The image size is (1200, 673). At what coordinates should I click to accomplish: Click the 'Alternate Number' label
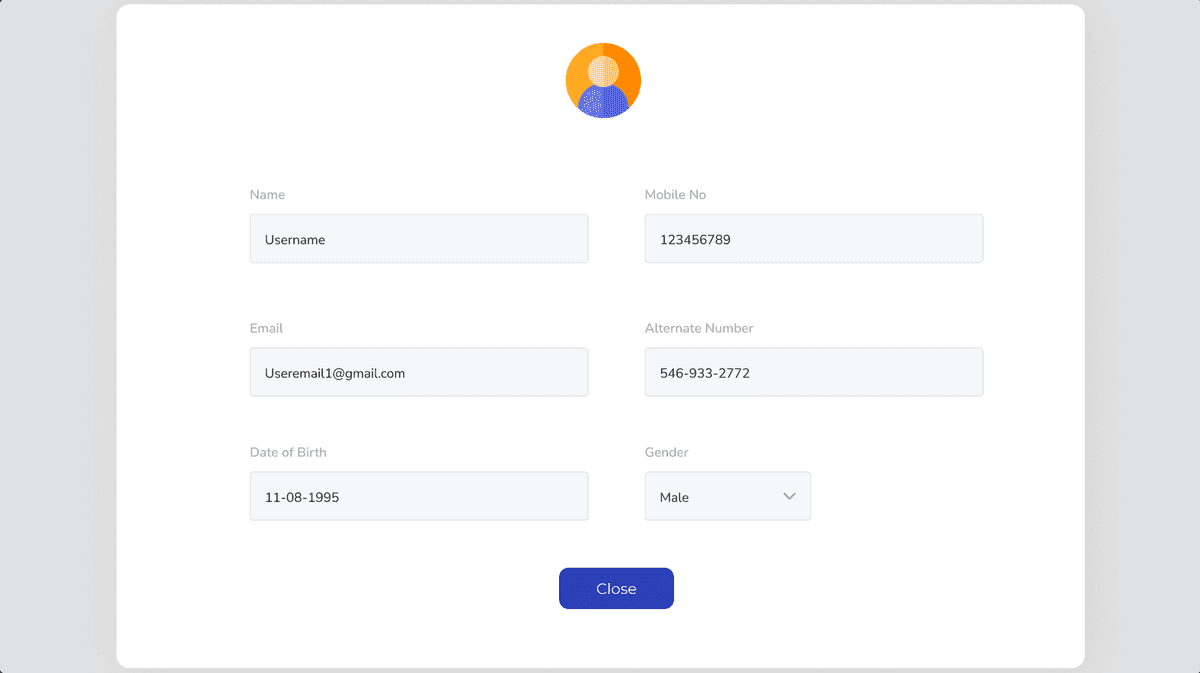pyautogui.click(x=699, y=328)
